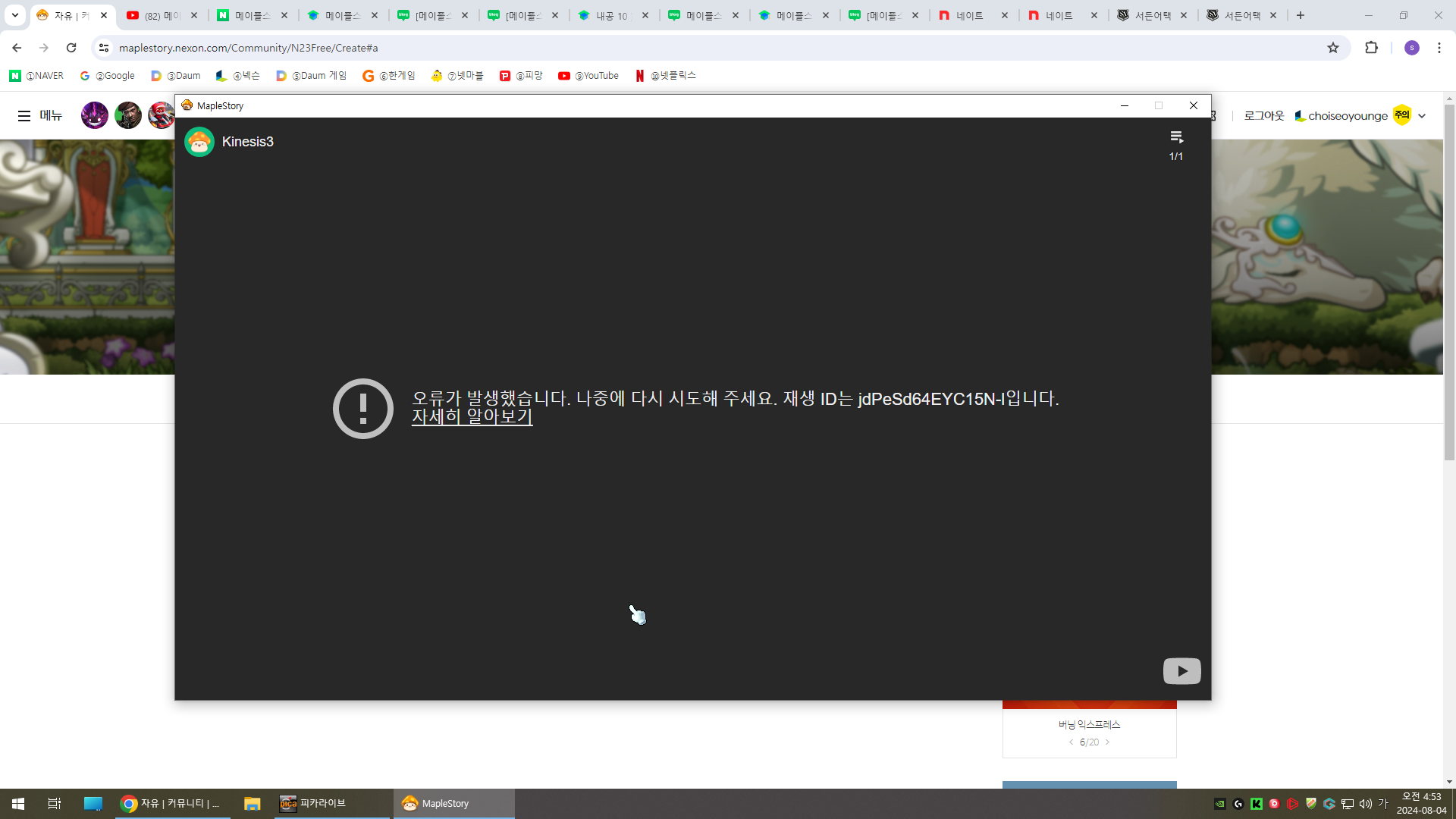Click the Kinesis3 channel avatar
The width and height of the screenshot is (1456, 819).
tap(199, 142)
